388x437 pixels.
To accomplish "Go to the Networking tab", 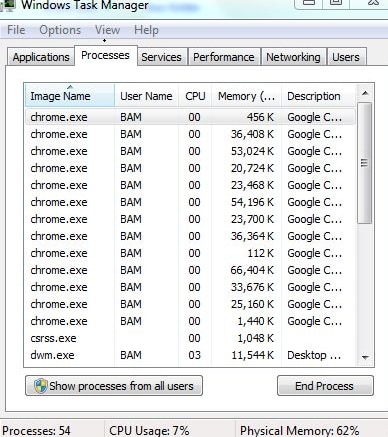I will 293,57.
